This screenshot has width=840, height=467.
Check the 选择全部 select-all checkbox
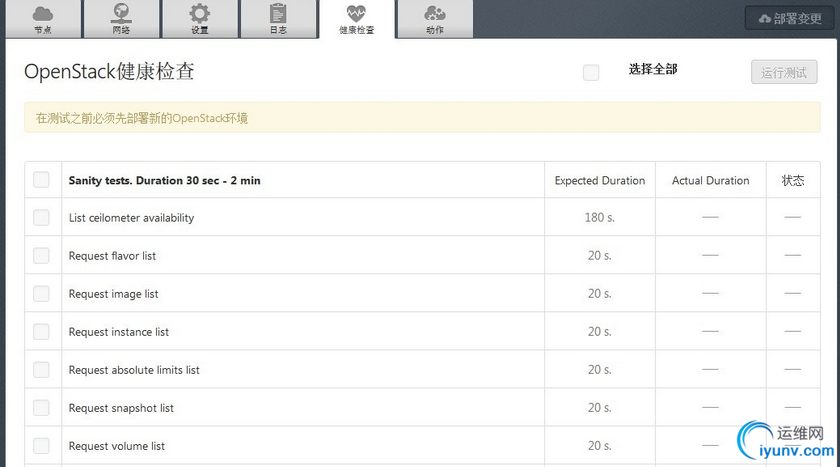(591, 72)
